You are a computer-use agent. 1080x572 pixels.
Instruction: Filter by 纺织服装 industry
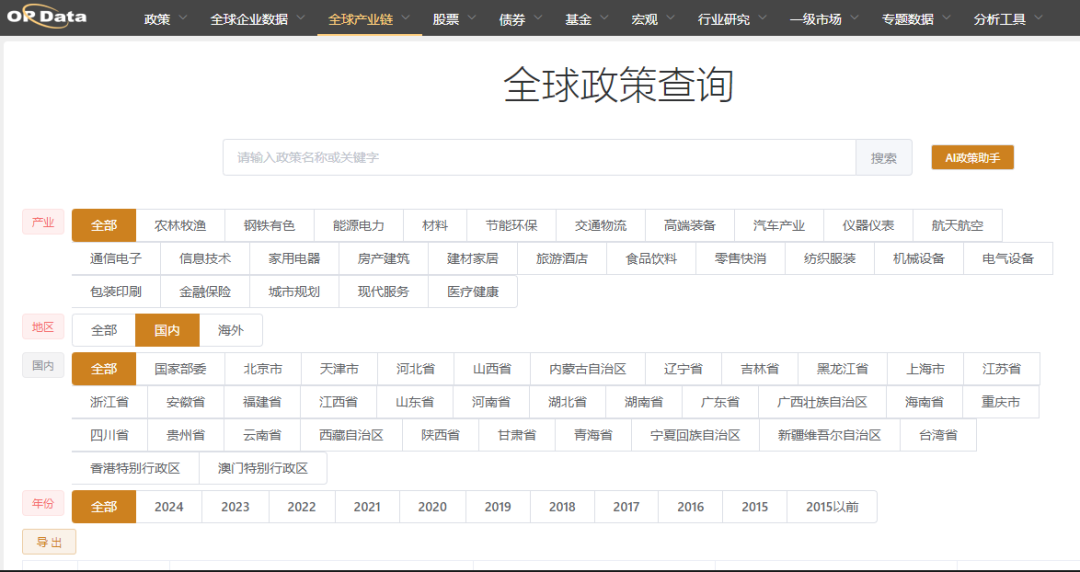[830, 258]
